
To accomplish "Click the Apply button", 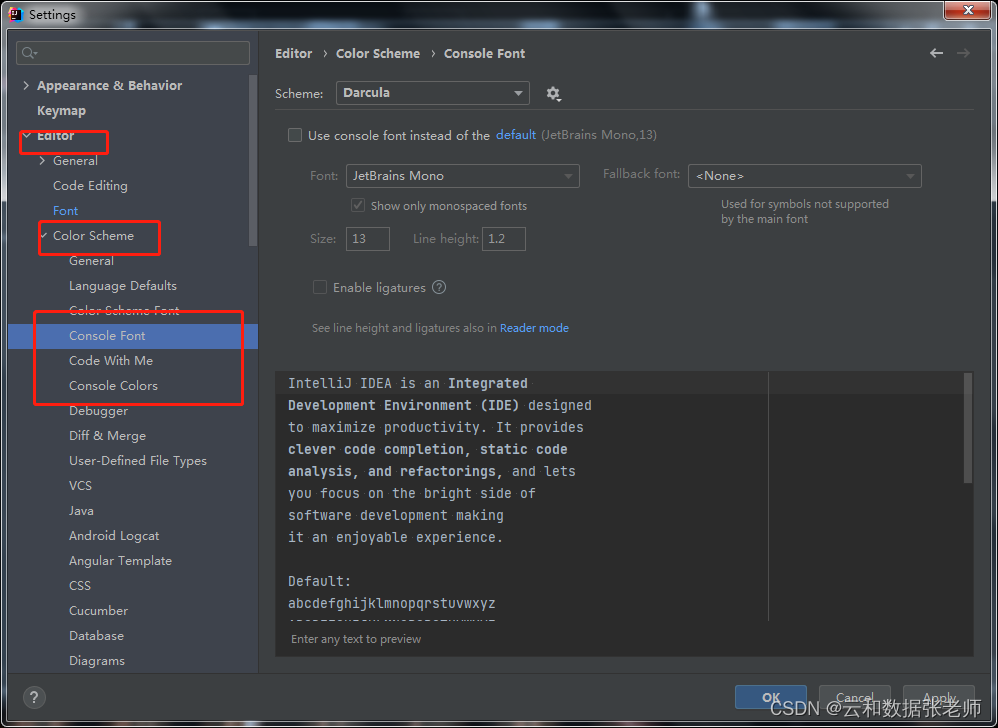I will (x=939, y=697).
